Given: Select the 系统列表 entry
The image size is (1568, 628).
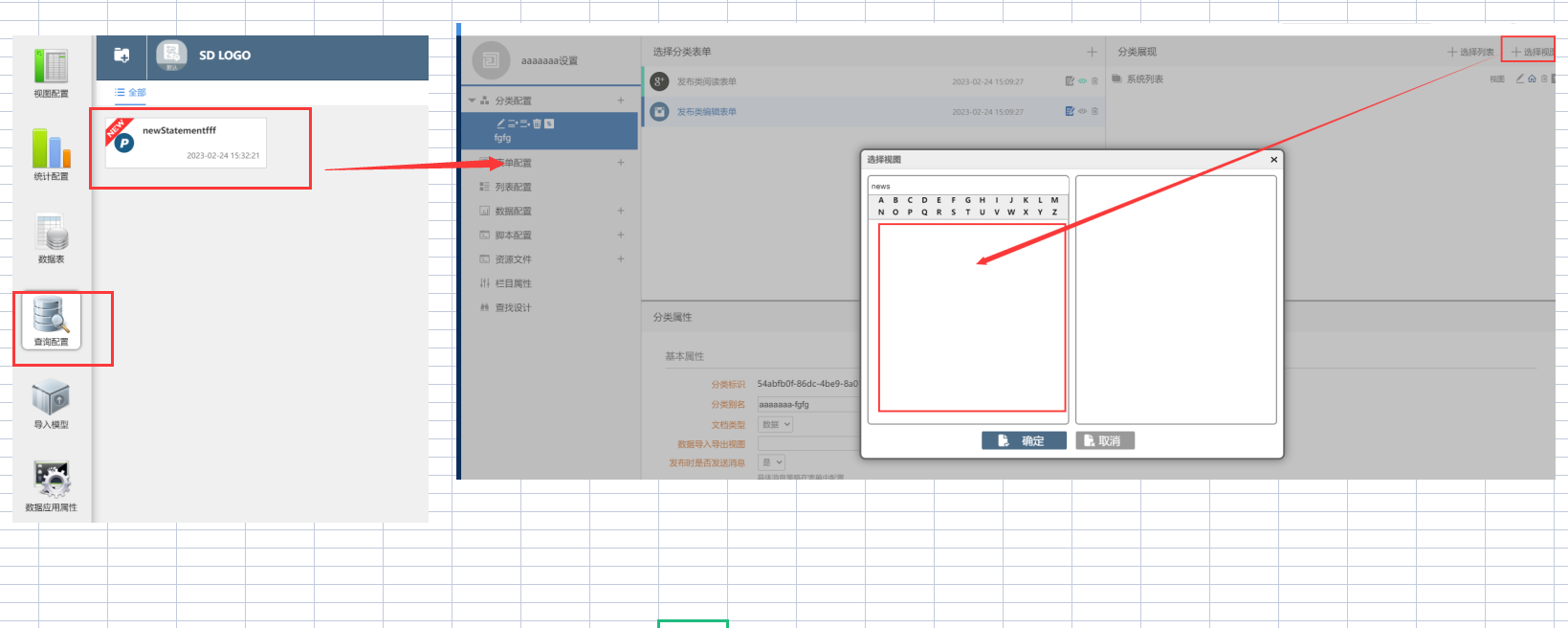Looking at the screenshot, I should coord(1144,79).
